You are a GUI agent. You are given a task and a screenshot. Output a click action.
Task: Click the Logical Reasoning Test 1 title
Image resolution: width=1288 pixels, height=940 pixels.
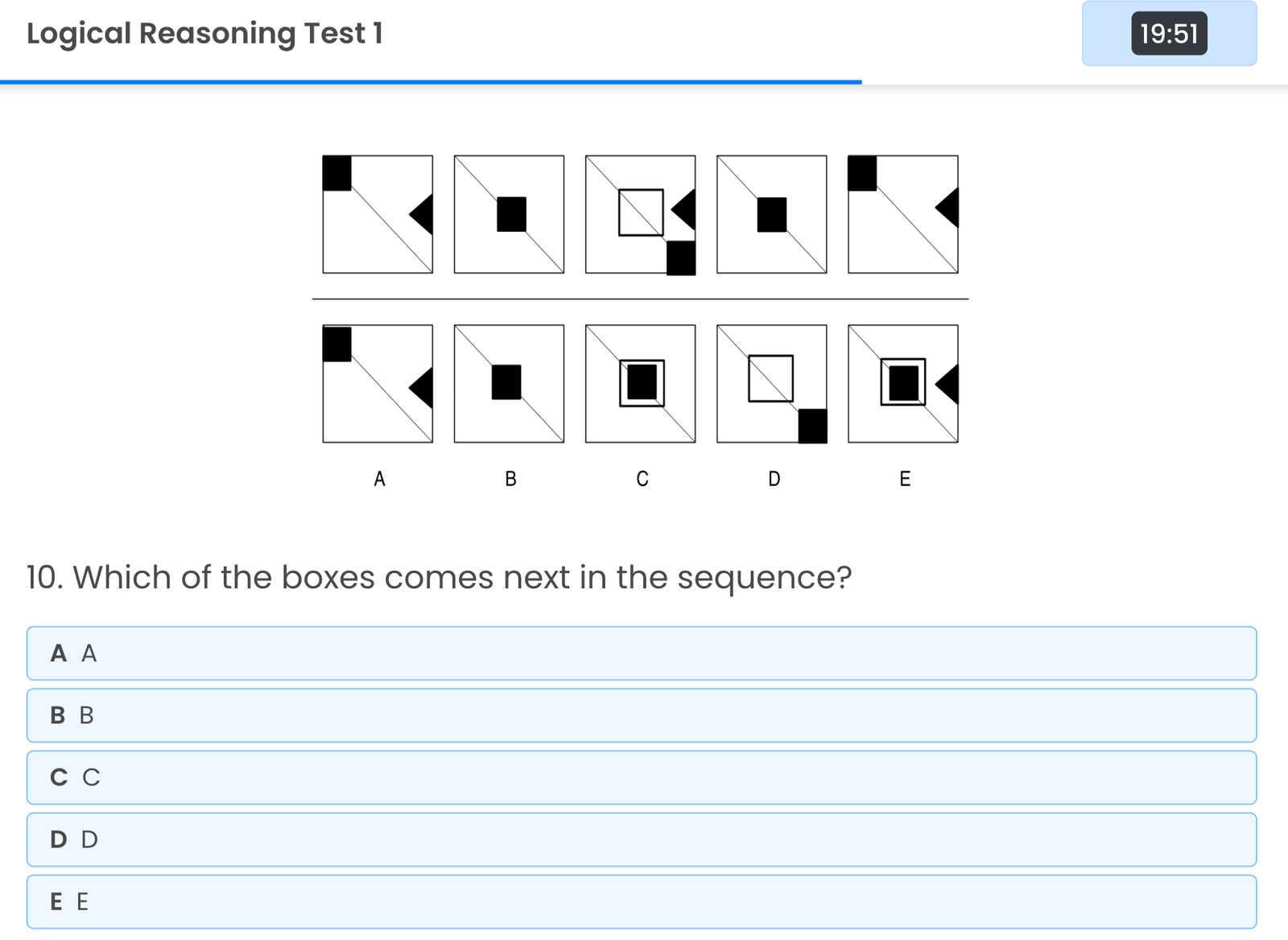coord(204,34)
